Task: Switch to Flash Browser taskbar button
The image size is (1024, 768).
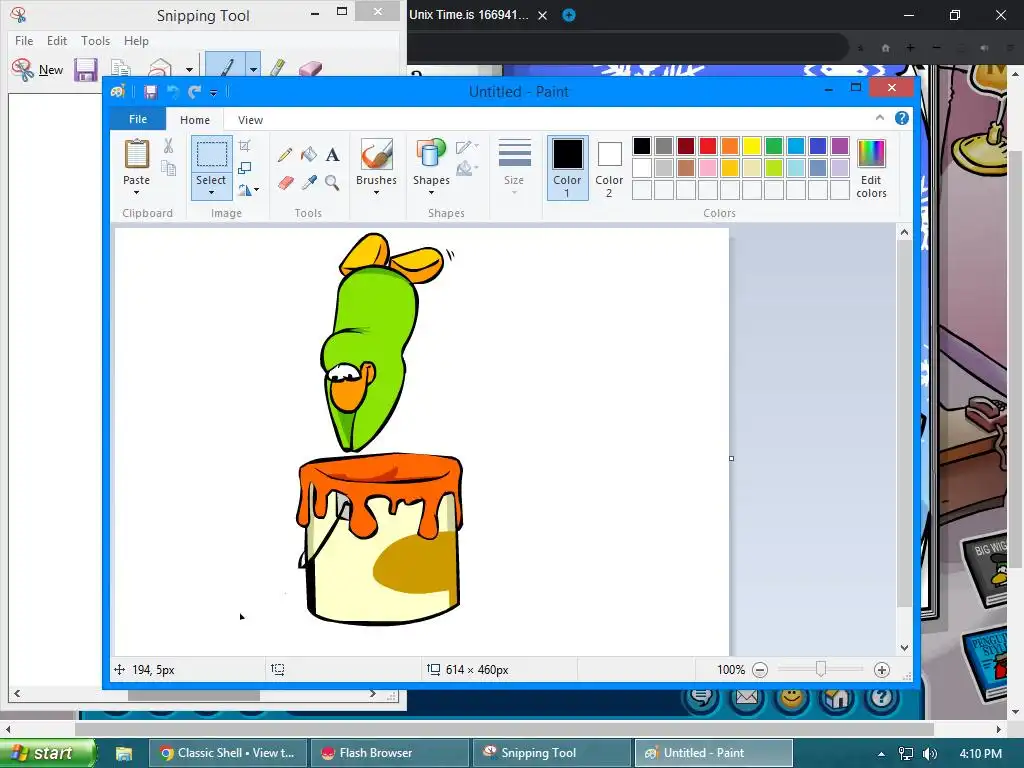Action: click(x=389, y=753)
